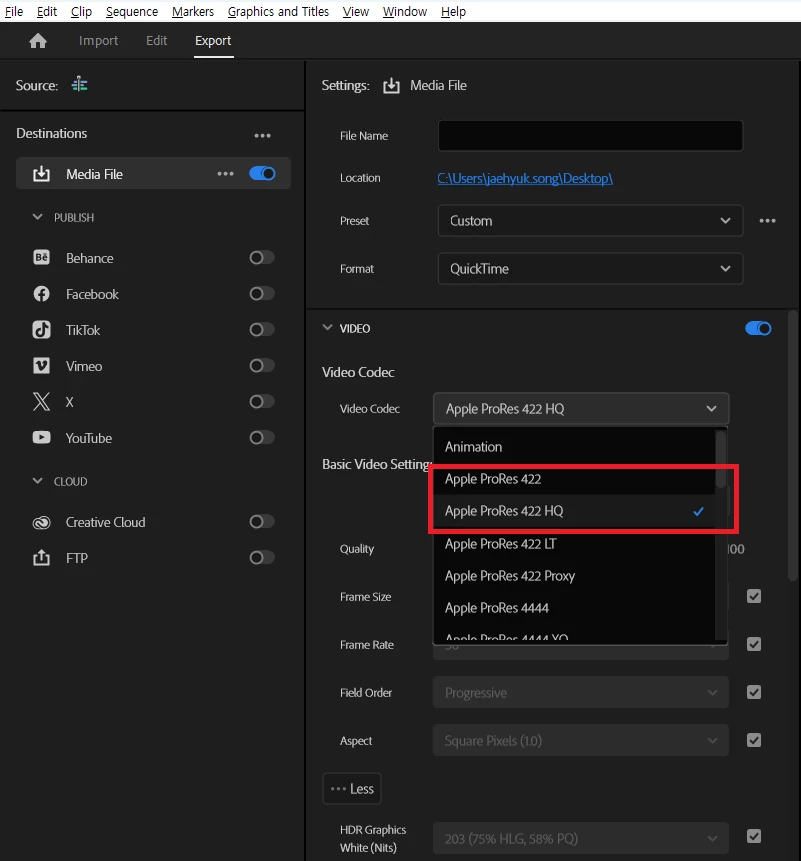Click the TikTok icon
The height and width of the screenshot is (861, 801).
click(x=41, y=330)
